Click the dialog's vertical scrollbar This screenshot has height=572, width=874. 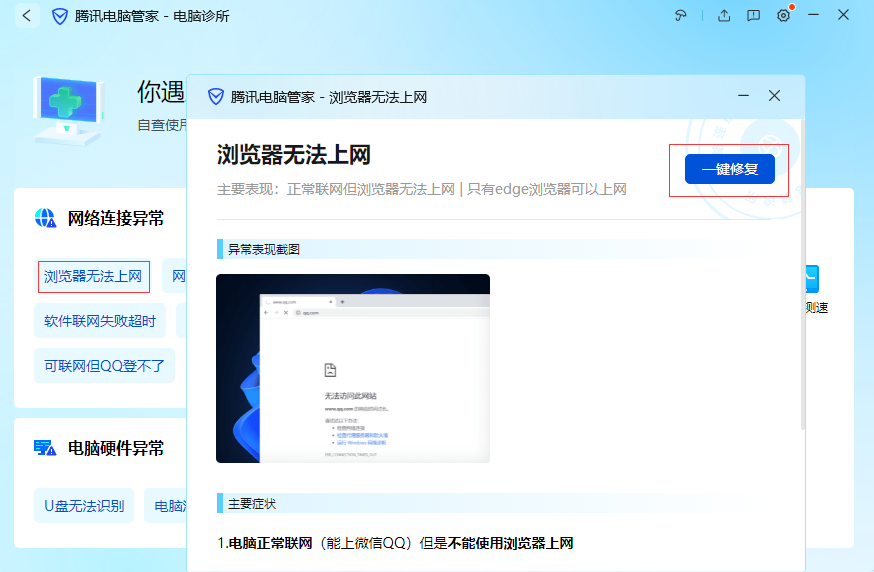[x=803, y=273]
